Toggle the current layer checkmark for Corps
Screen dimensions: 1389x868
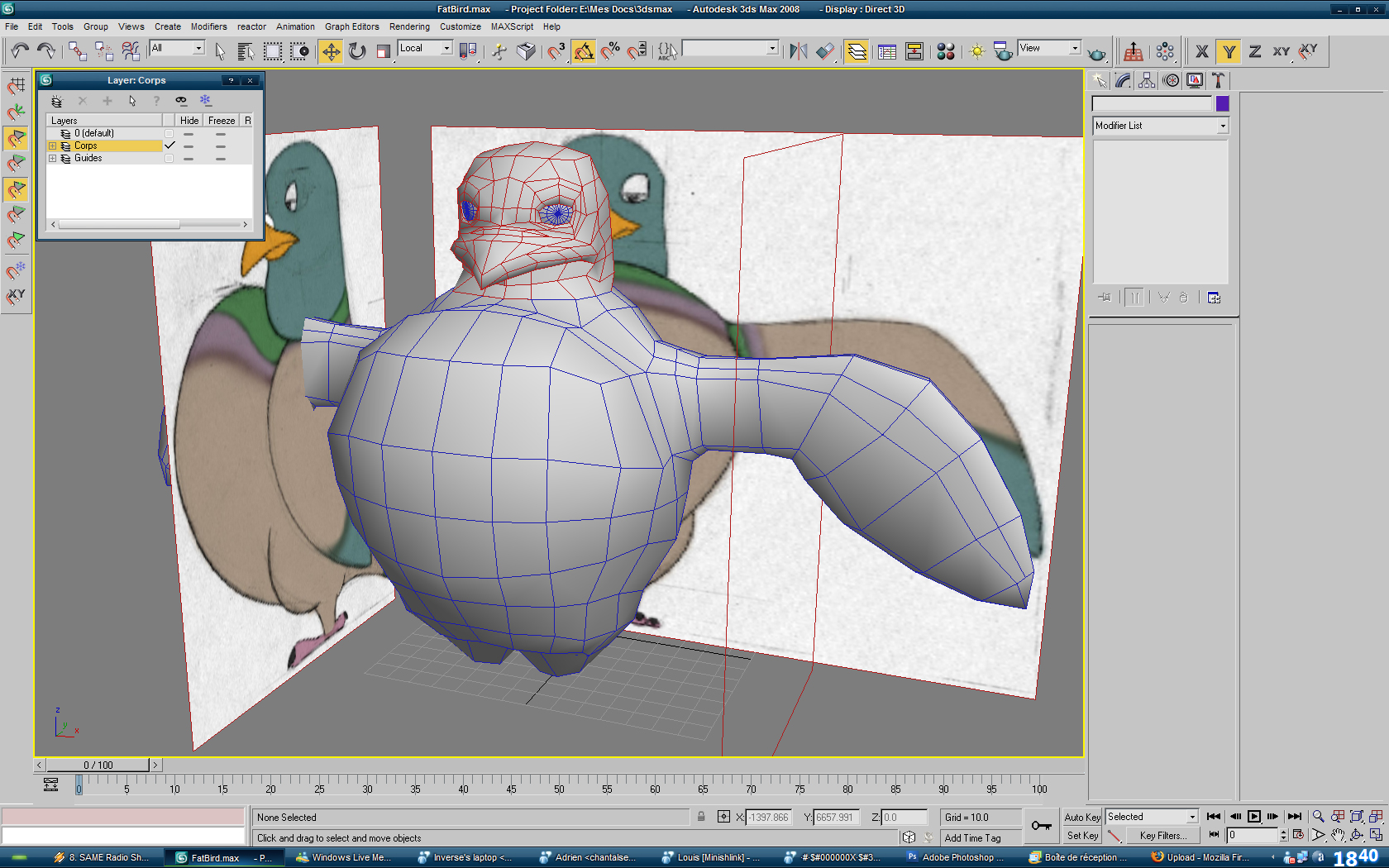(169, 145)
